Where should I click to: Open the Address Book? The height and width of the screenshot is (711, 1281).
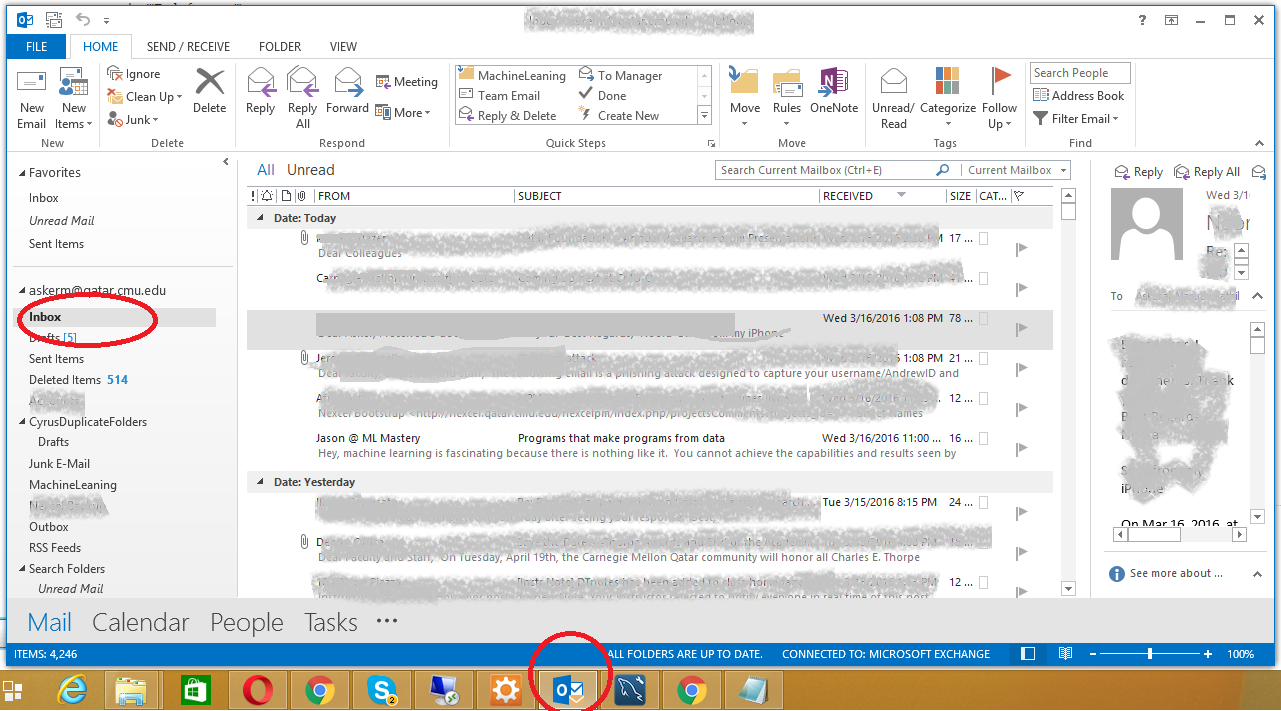[x=1079, y=95]
